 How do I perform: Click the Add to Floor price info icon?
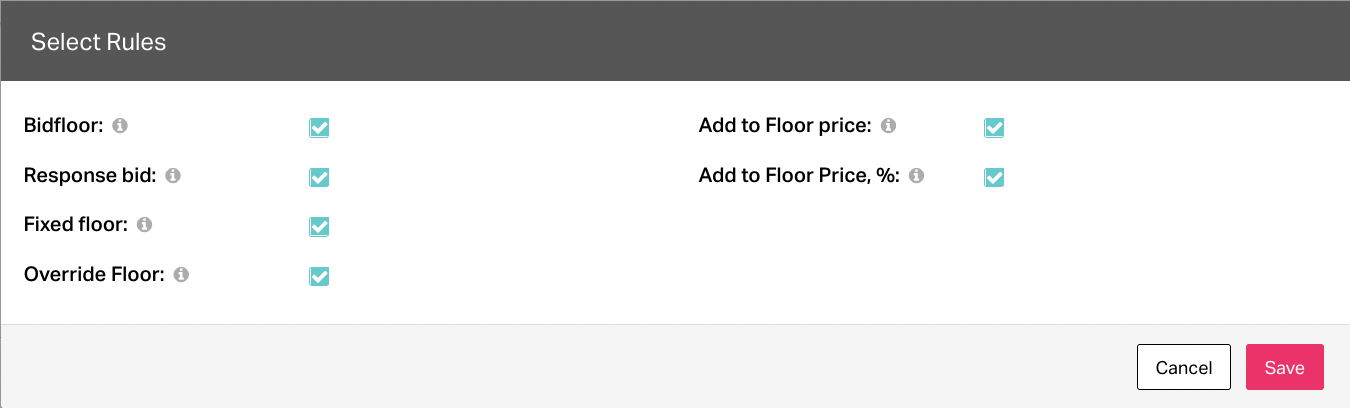click(x=888, y=126)
